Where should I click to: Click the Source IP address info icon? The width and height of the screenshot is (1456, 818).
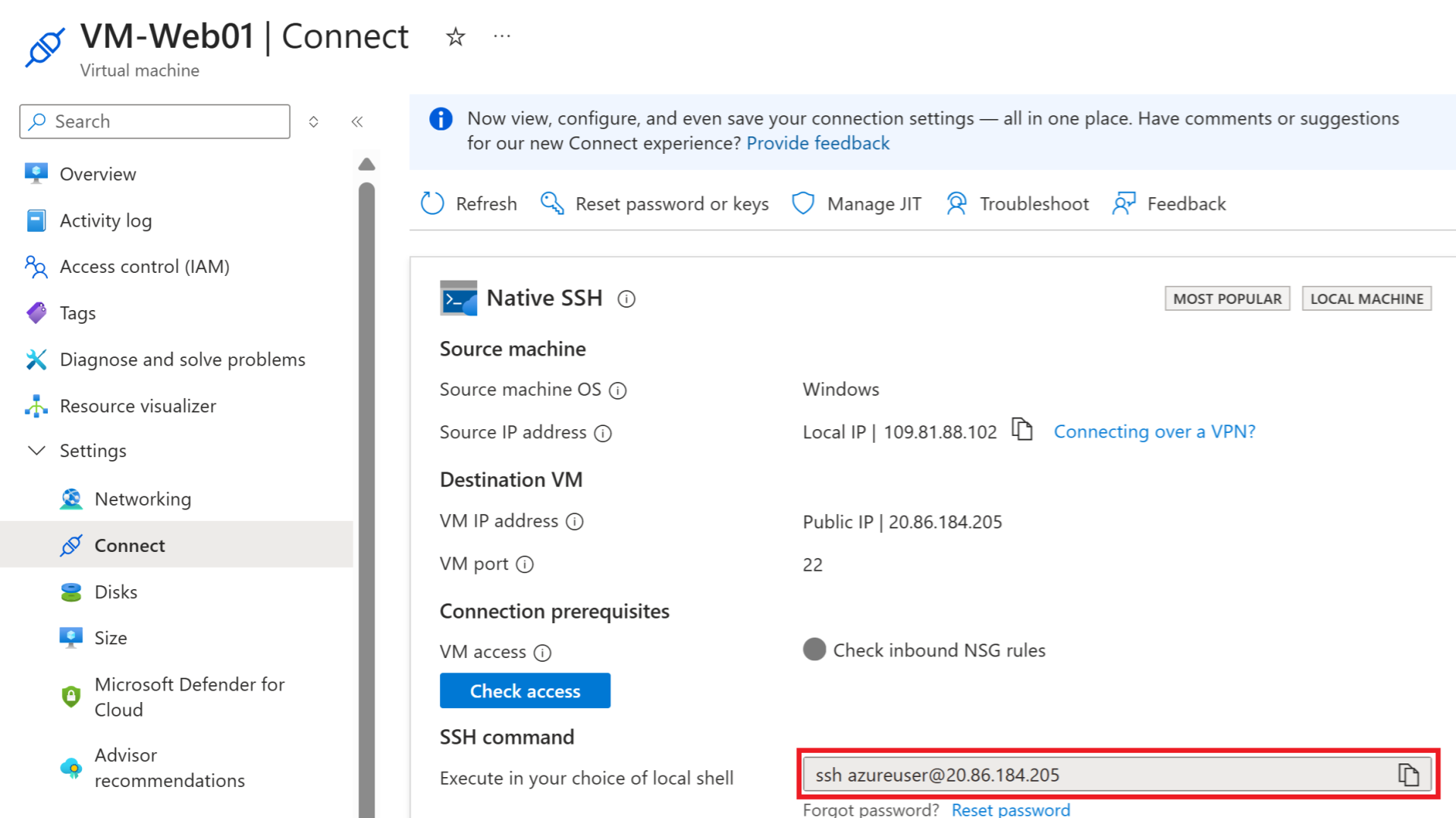click(603, 433)
